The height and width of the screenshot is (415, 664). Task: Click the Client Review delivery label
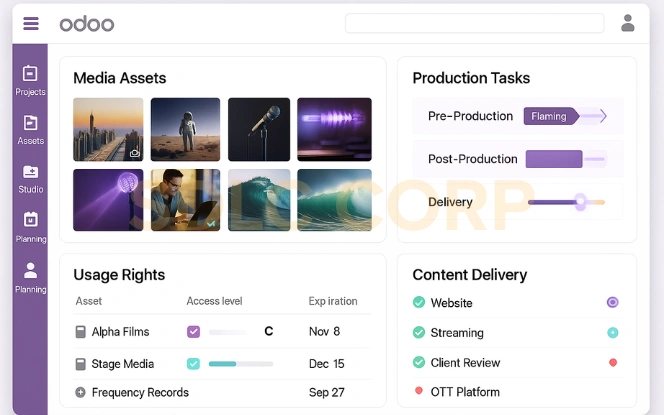465,363
